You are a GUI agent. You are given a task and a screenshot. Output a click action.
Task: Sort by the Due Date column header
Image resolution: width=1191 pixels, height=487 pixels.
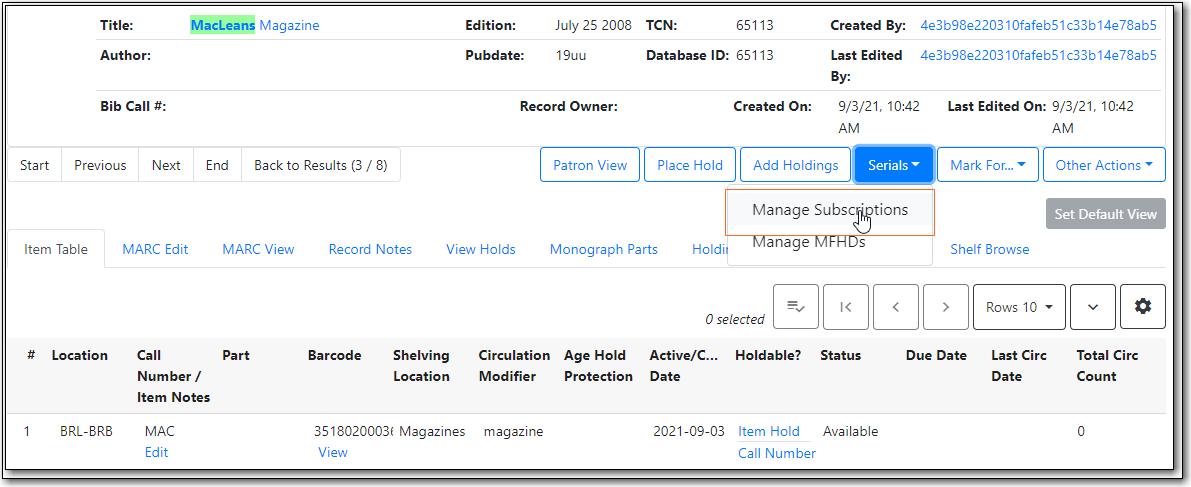[937, 356]
